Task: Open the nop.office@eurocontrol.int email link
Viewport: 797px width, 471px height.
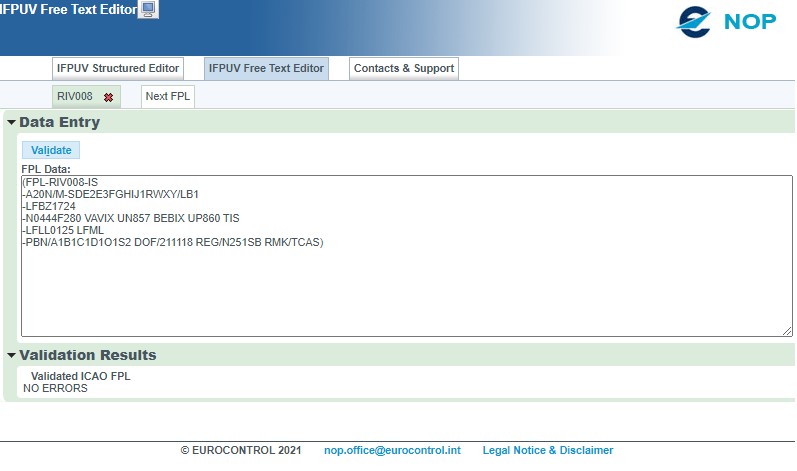Action: click(392, 450)
